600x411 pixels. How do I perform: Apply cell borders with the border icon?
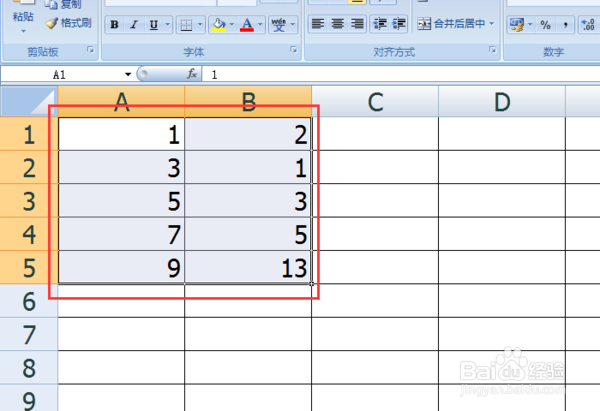186,25
